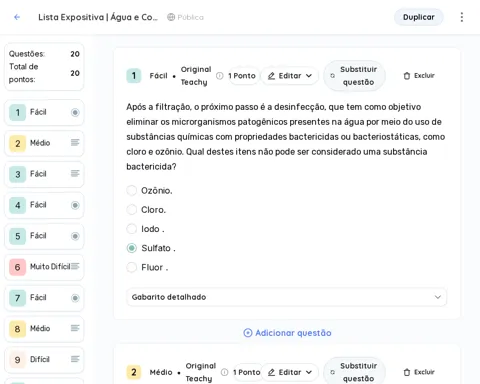This screenshot has width=480, height=384.
Task: Click the info icon beside 1 Ponto in question 2
Action: click(225, 372)
